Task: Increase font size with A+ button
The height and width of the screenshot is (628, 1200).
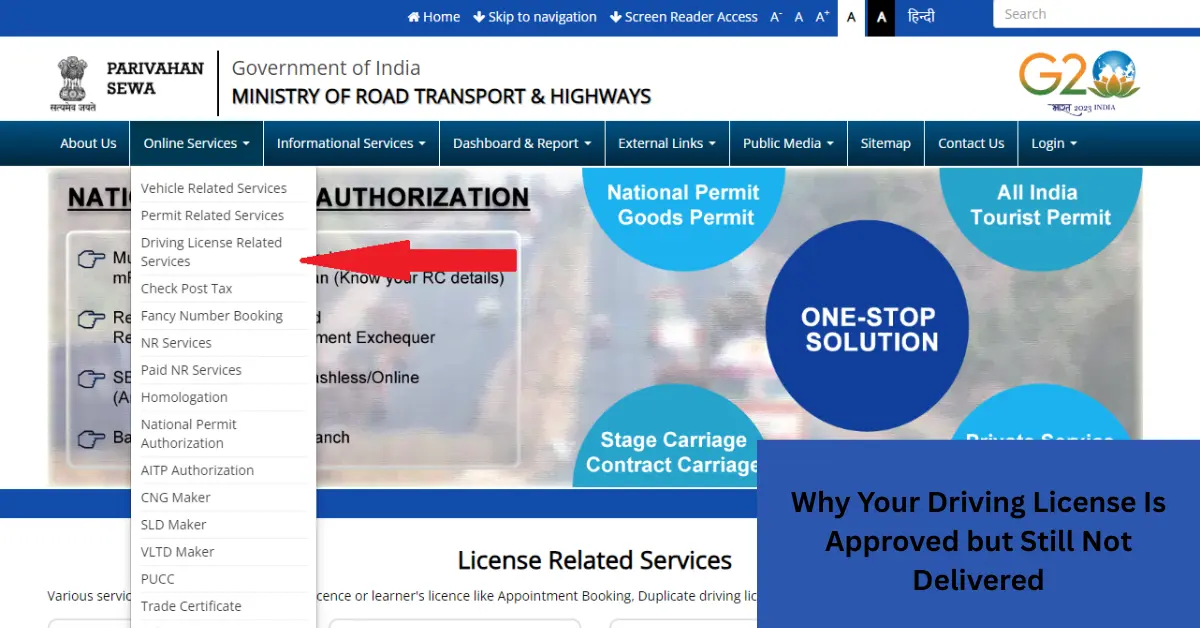Action: pos(823,17)
